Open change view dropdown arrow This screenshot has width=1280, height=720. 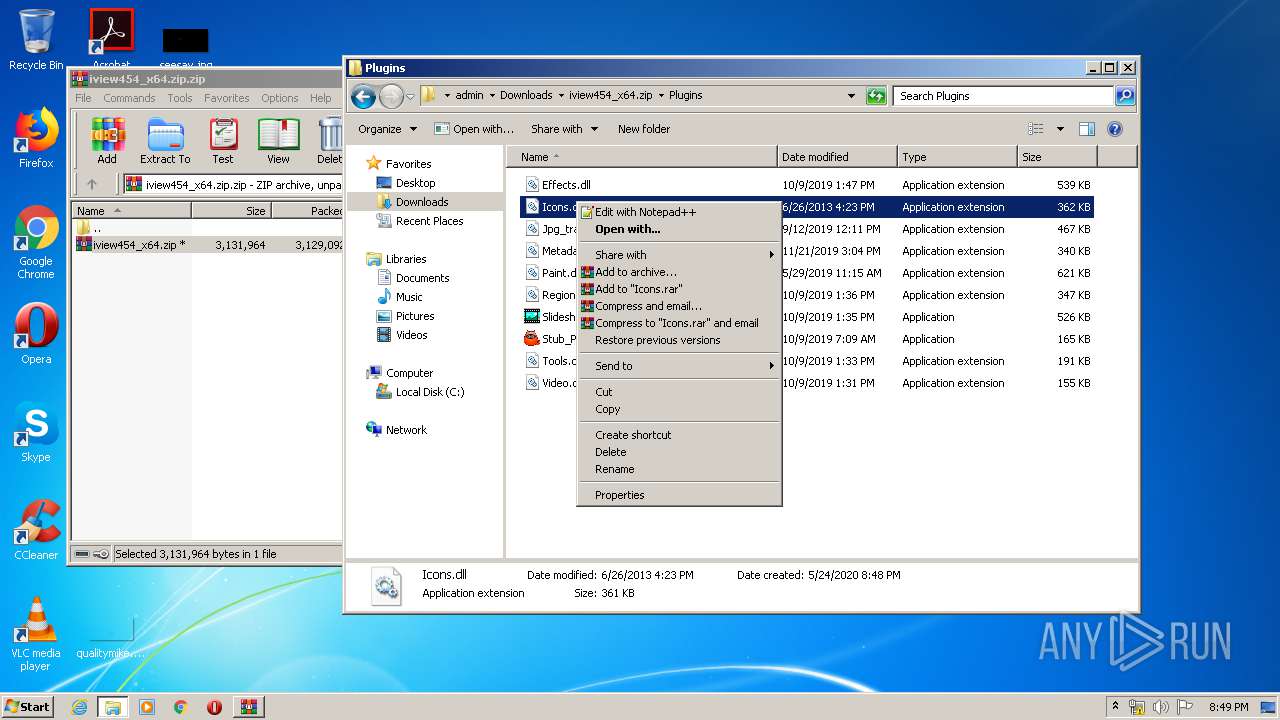1060,129
